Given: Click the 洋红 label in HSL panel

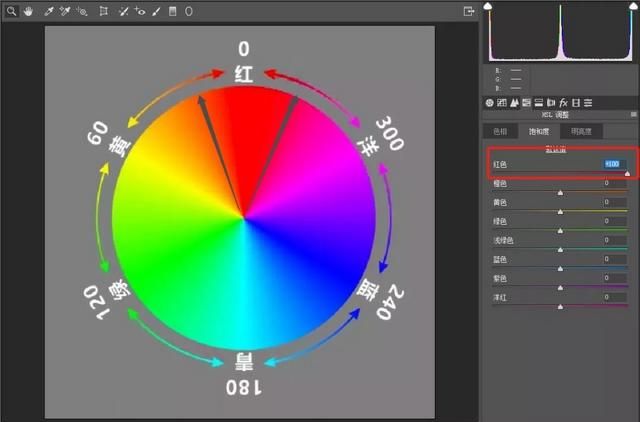Looking at the screenshot, I should click(500, 298).
